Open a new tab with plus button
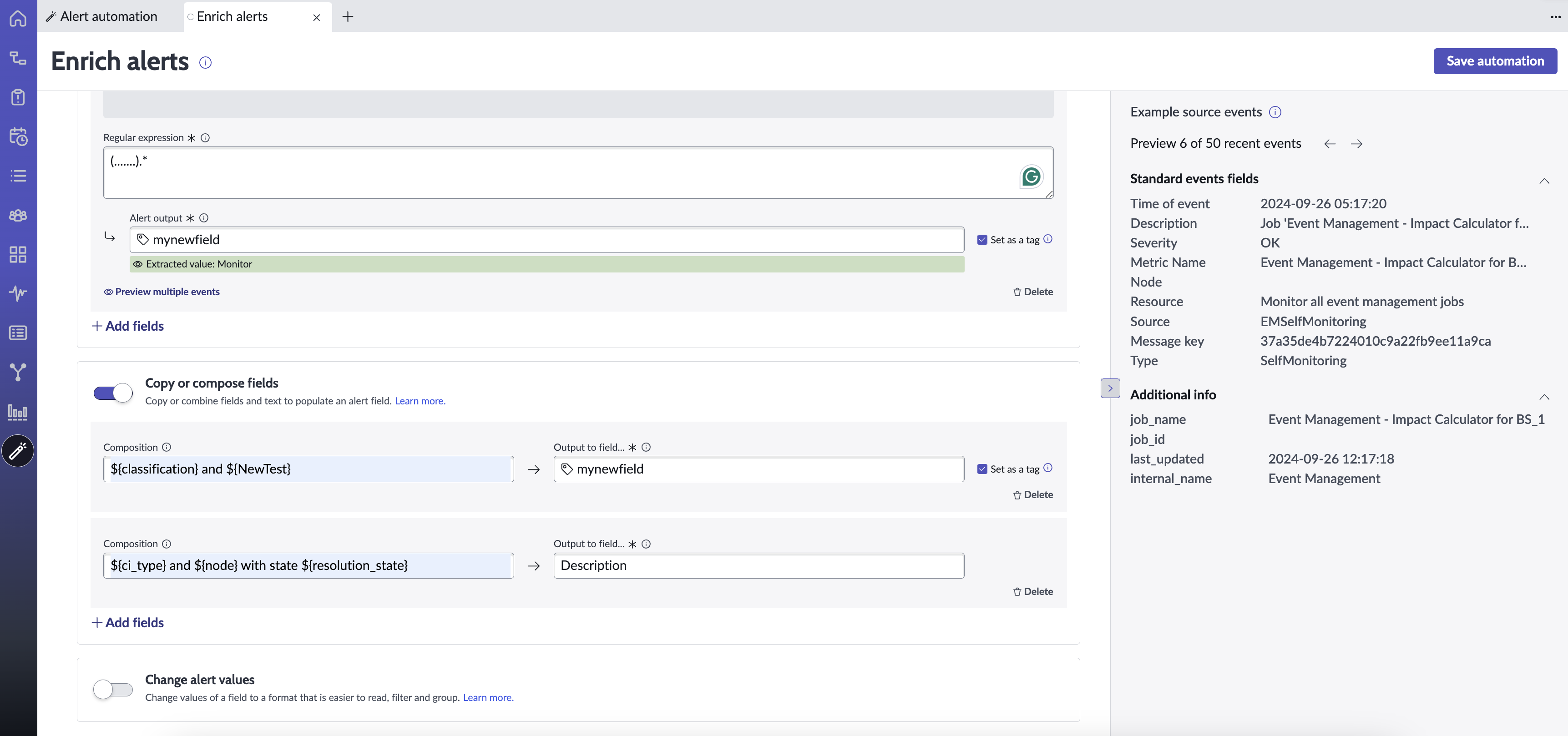 pos(348,17)
